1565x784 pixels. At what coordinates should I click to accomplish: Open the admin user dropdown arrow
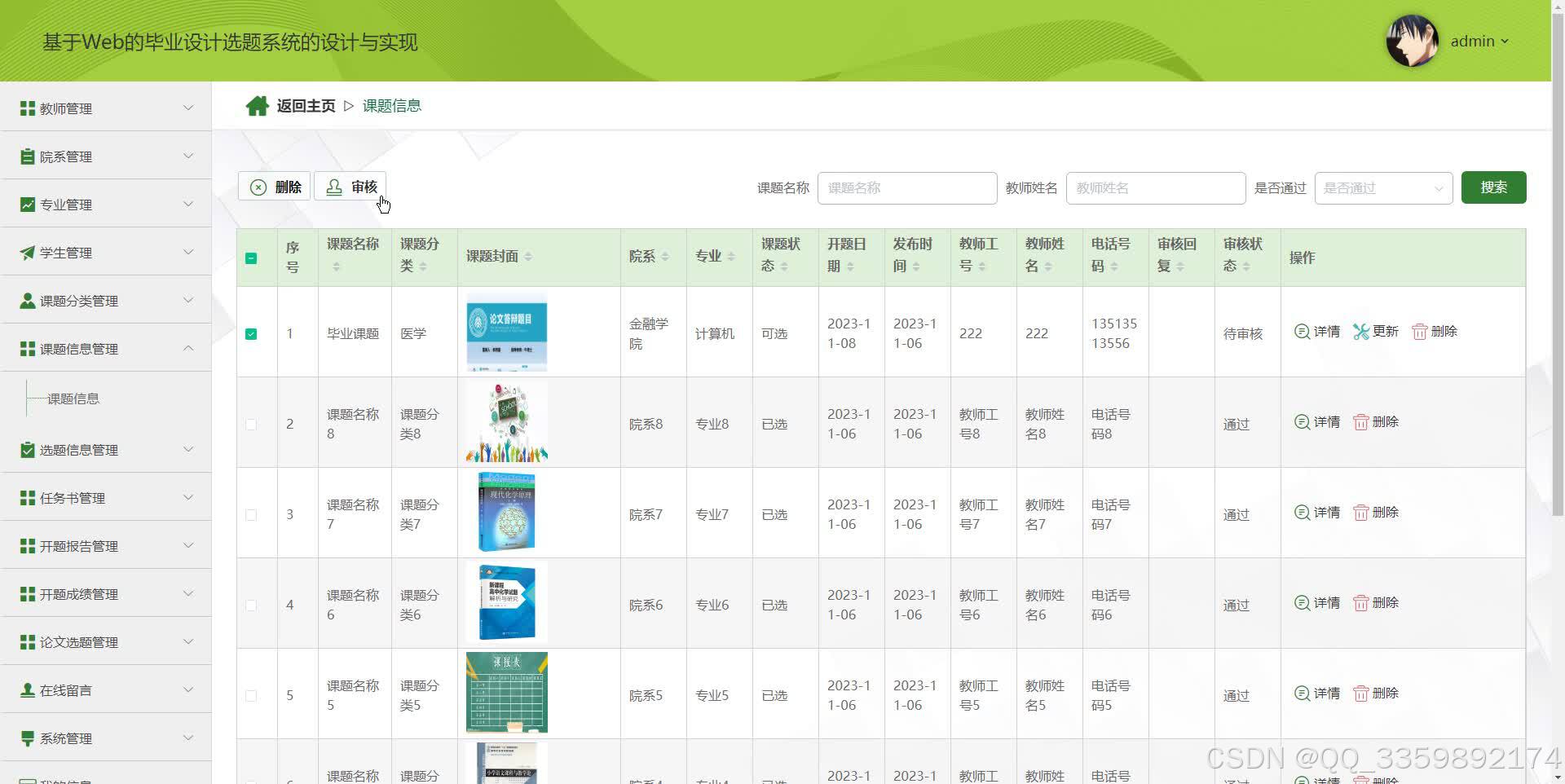tap(1505, 42)
